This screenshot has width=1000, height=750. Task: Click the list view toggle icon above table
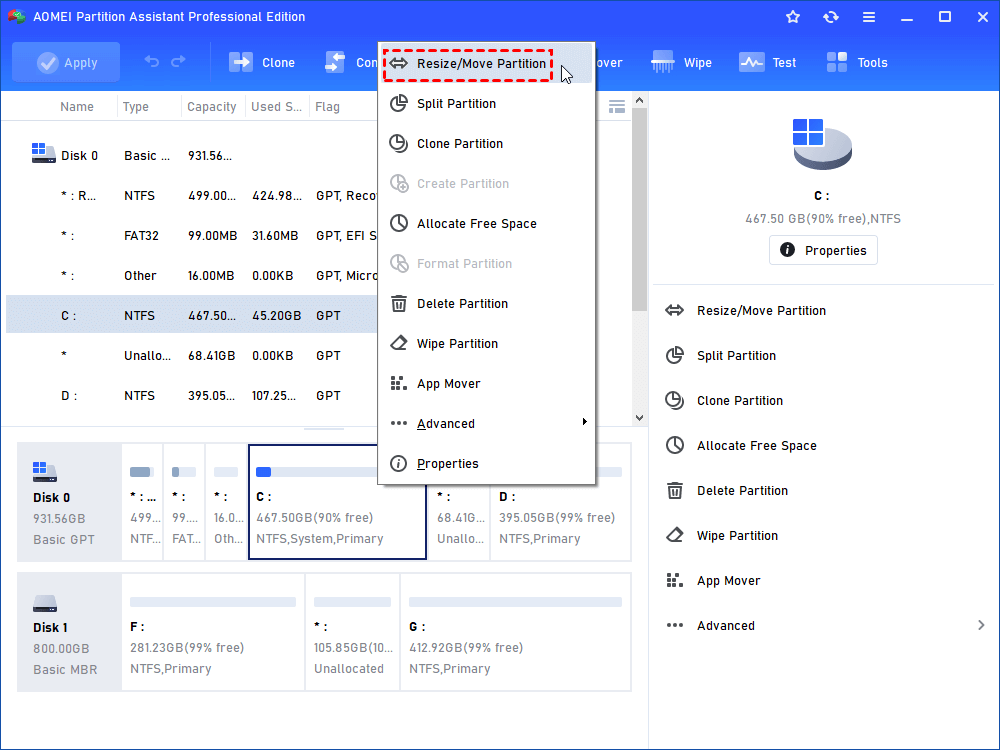point(617,107)
